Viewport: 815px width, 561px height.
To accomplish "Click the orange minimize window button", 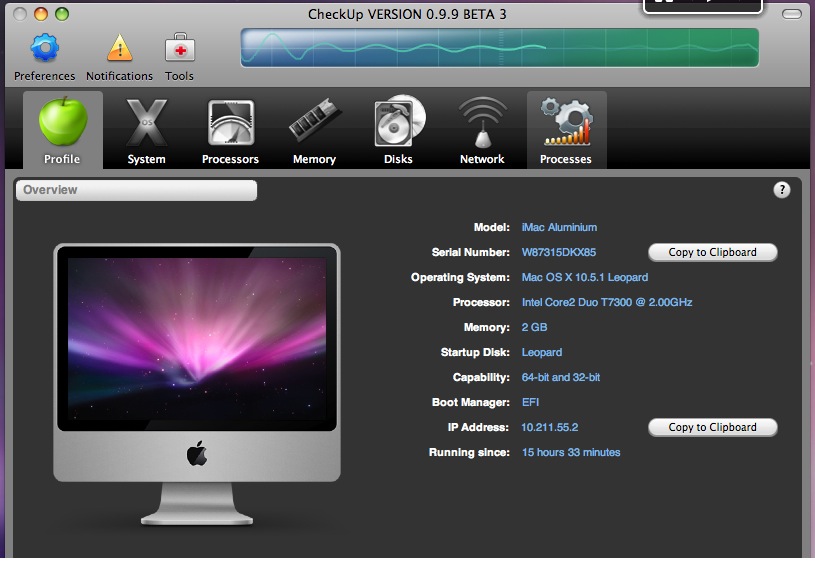I will pos(41,14).
